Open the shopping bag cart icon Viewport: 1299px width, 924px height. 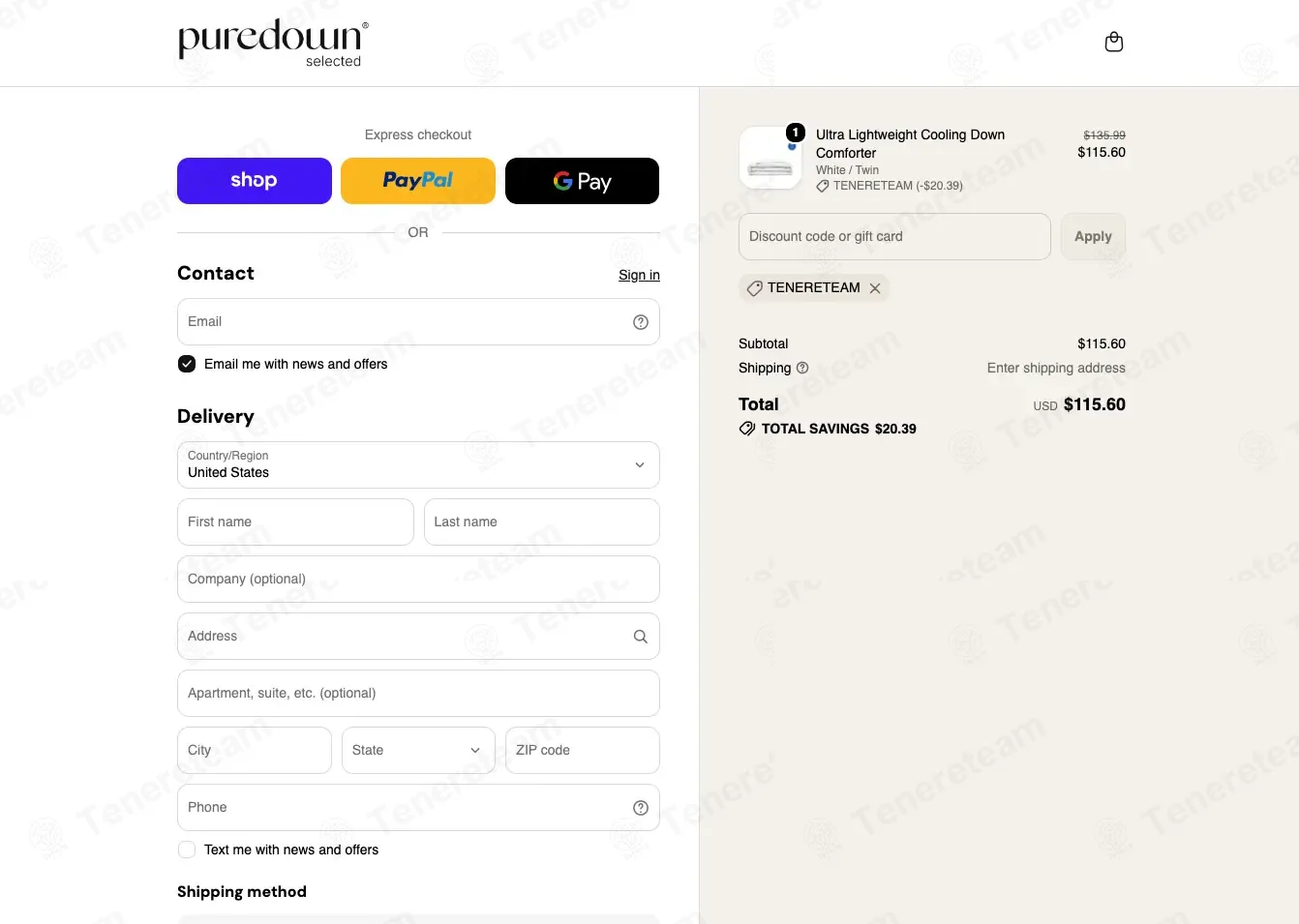click(1114, 42)
